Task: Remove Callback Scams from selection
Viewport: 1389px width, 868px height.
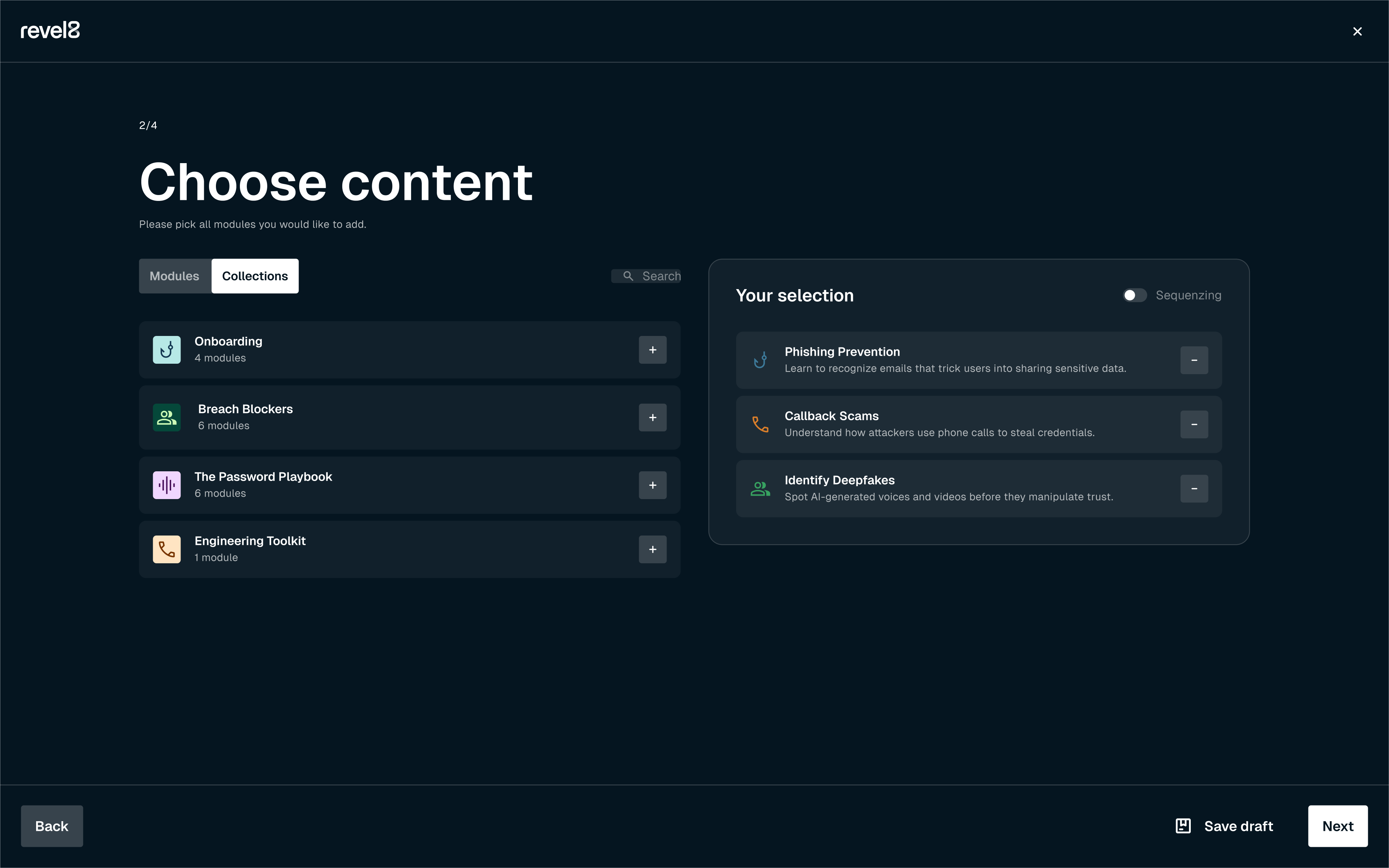Action: click(1194, 424)
